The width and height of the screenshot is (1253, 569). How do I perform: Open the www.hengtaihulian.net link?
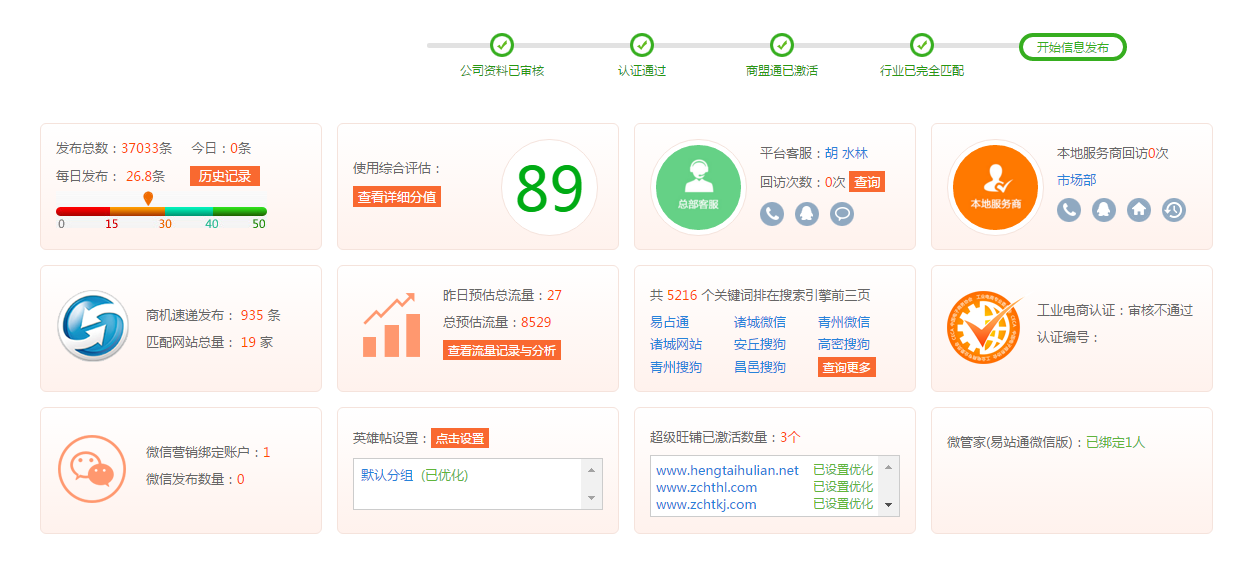[x=727, y=470]
